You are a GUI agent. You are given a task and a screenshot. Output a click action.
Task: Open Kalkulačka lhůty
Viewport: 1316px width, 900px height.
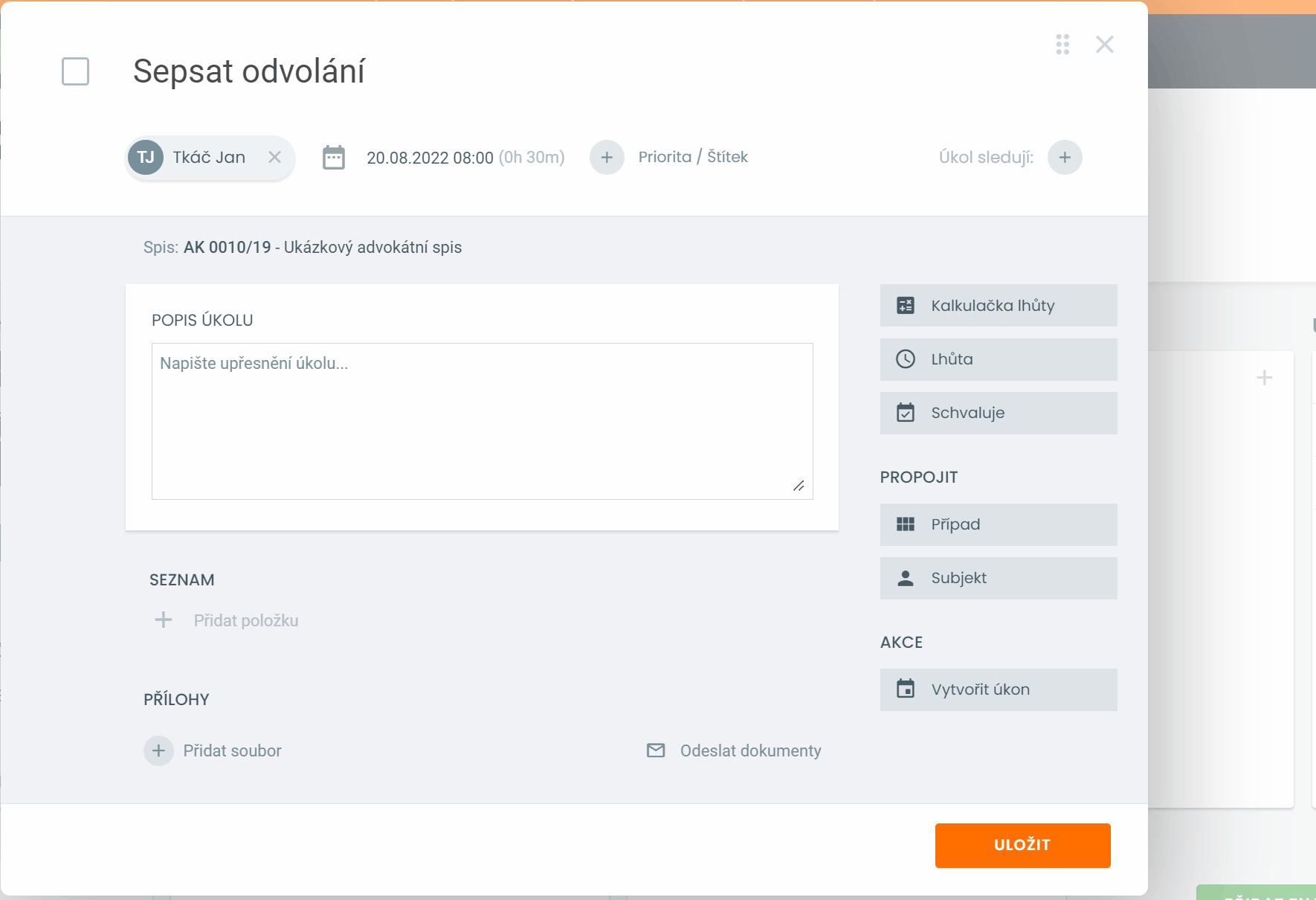coord(998,306)
